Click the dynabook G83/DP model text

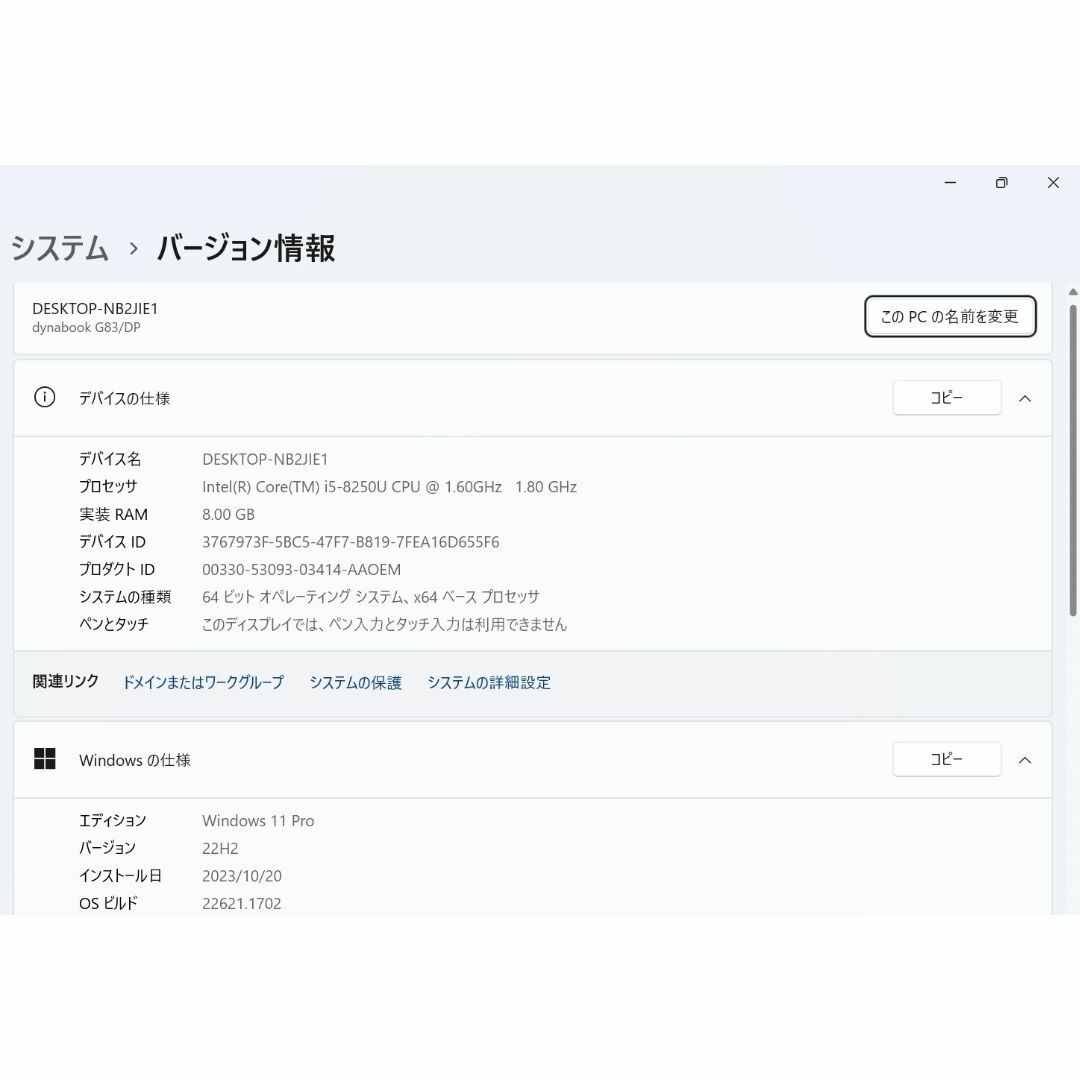tap(86, 327)
